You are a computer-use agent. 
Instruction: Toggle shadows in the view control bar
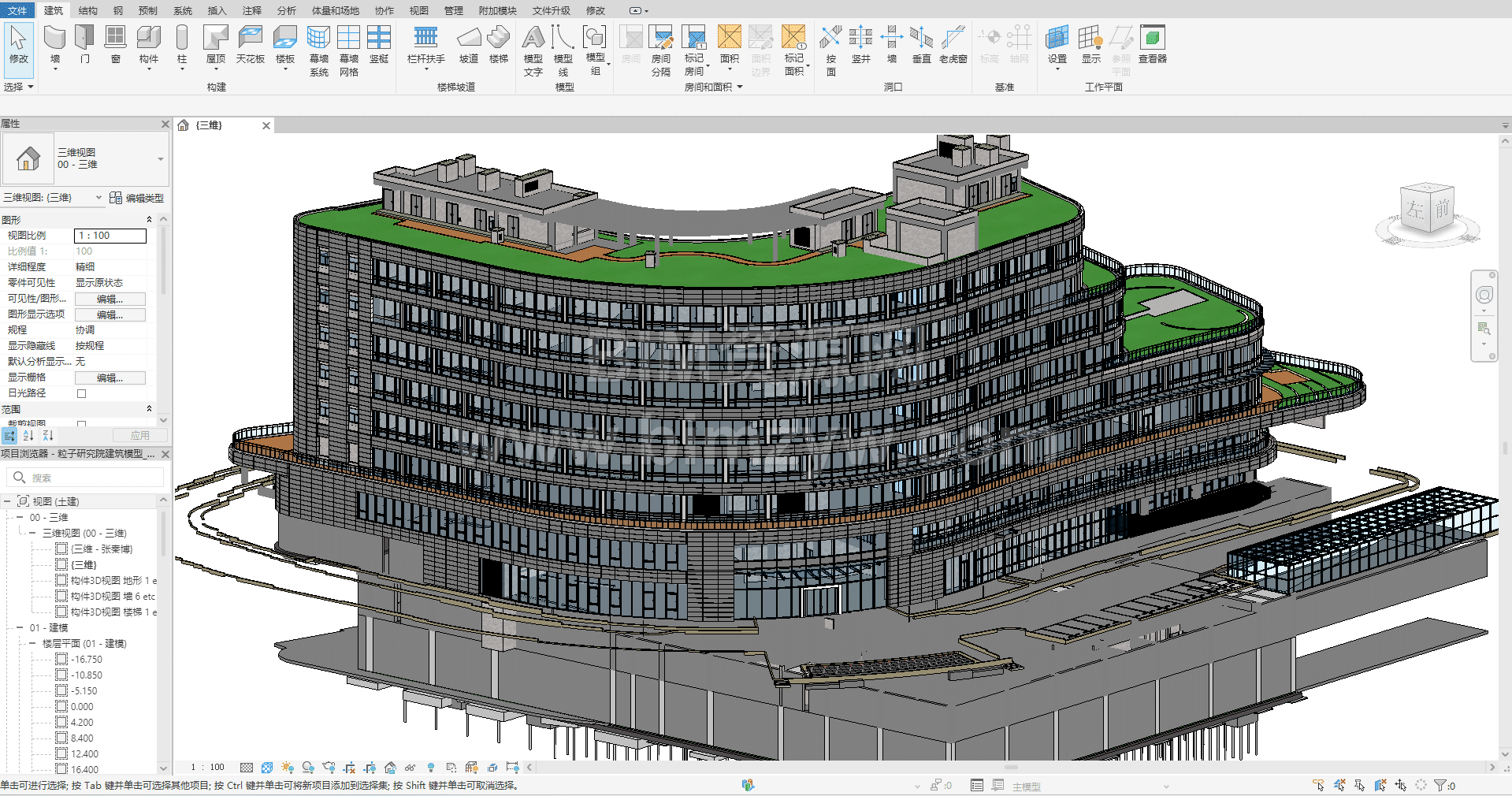tap(308, 767)
